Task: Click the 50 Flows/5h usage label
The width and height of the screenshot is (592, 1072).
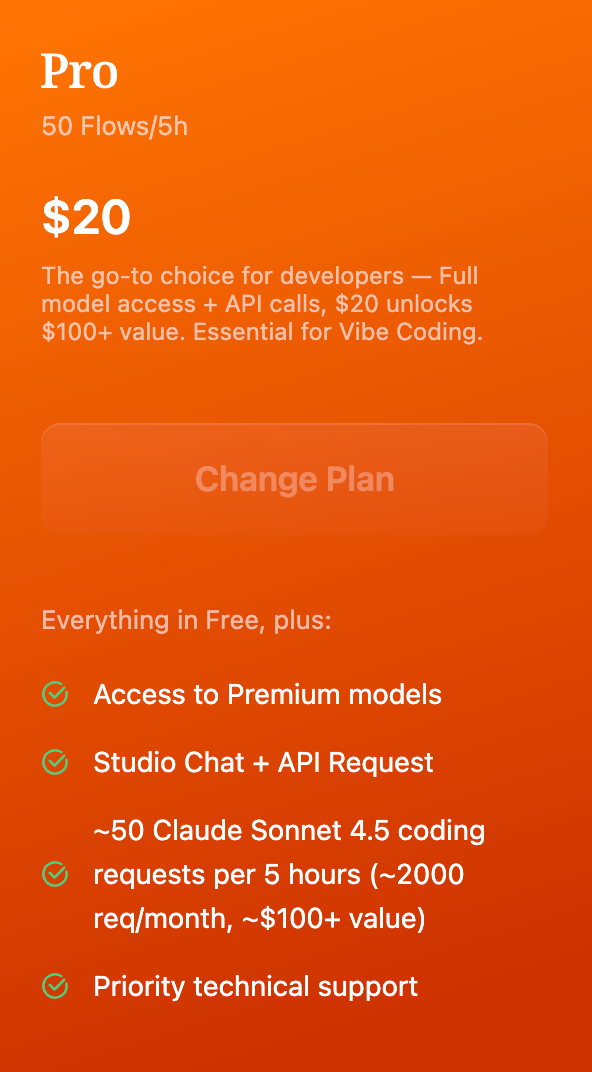Action: (114, 126)
